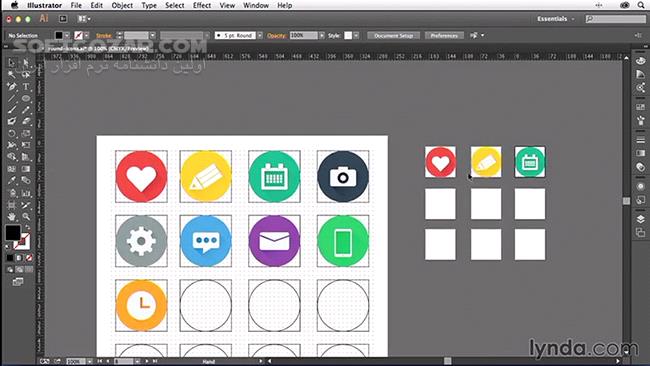Enable Draw Inside mode

coord(29,269)
